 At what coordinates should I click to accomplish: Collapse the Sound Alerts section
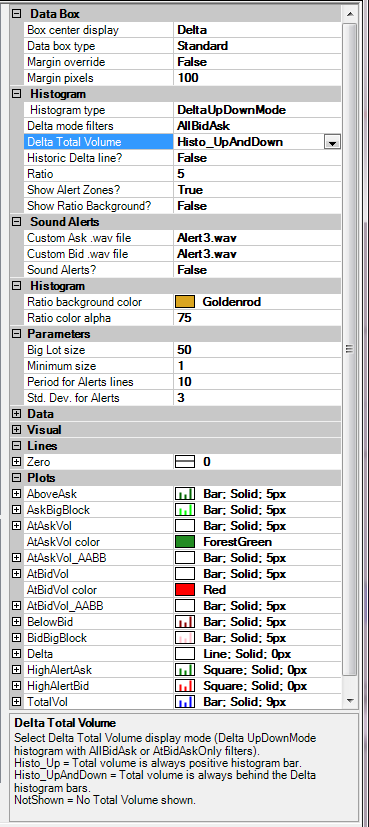pos(16,222)
